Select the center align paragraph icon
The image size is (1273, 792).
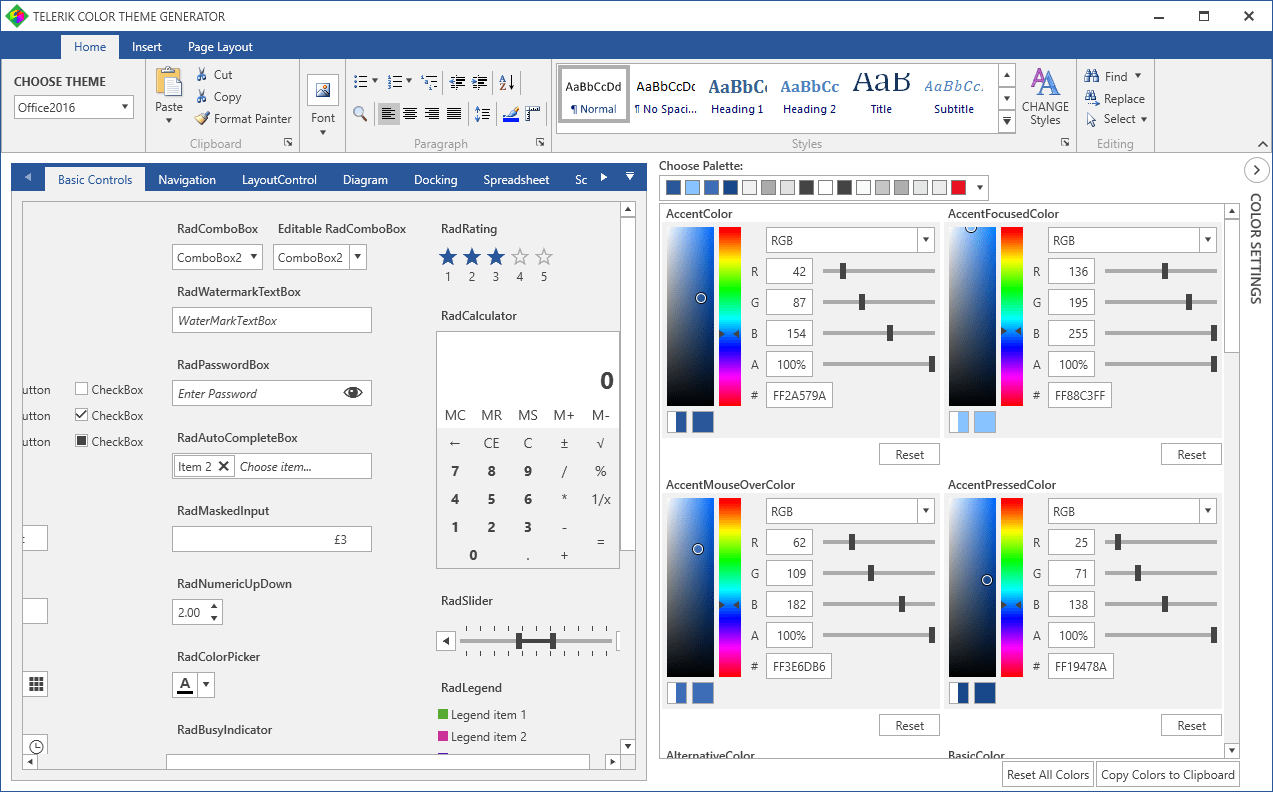(x=410, y=114)
